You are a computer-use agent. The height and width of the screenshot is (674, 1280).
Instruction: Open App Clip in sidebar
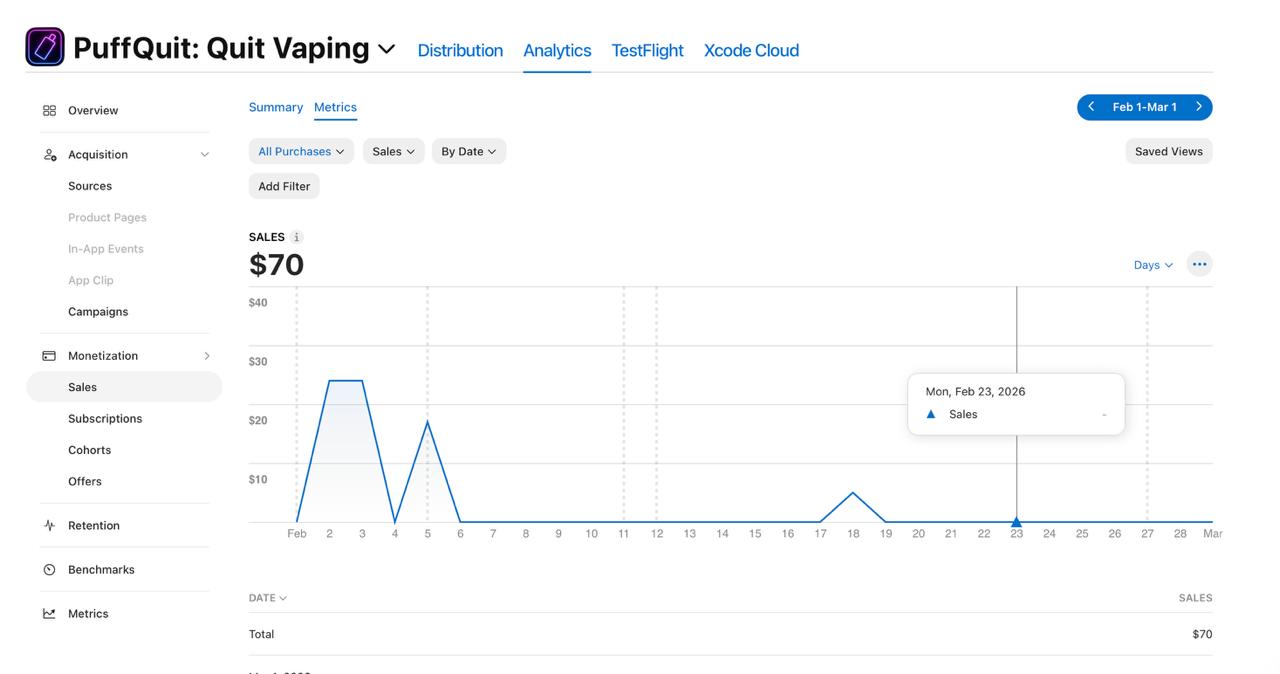pyautogui.click(x=91, y=280)
